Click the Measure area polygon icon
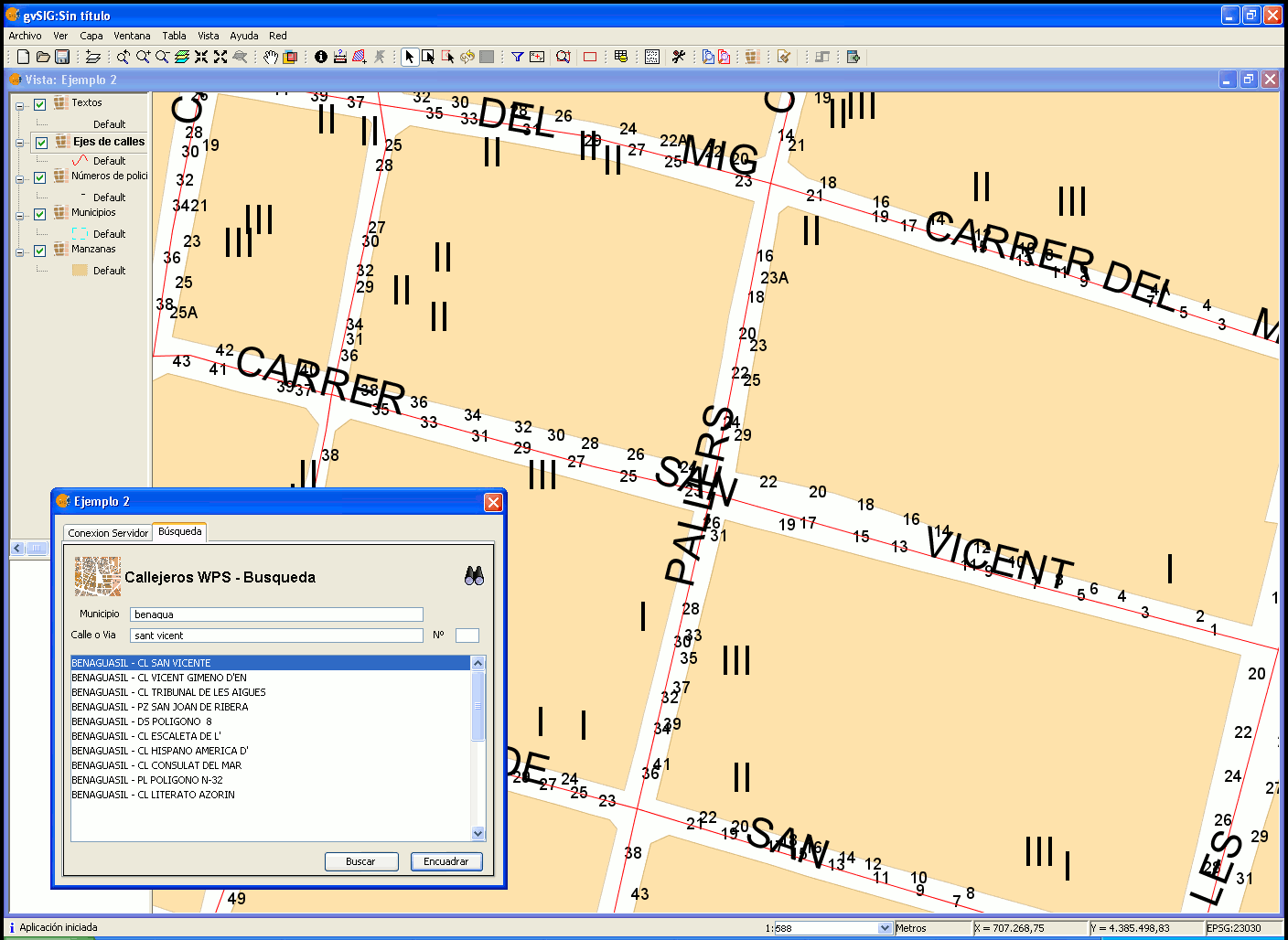This screenshot has height=940, width=1288. tap(360, 57)
